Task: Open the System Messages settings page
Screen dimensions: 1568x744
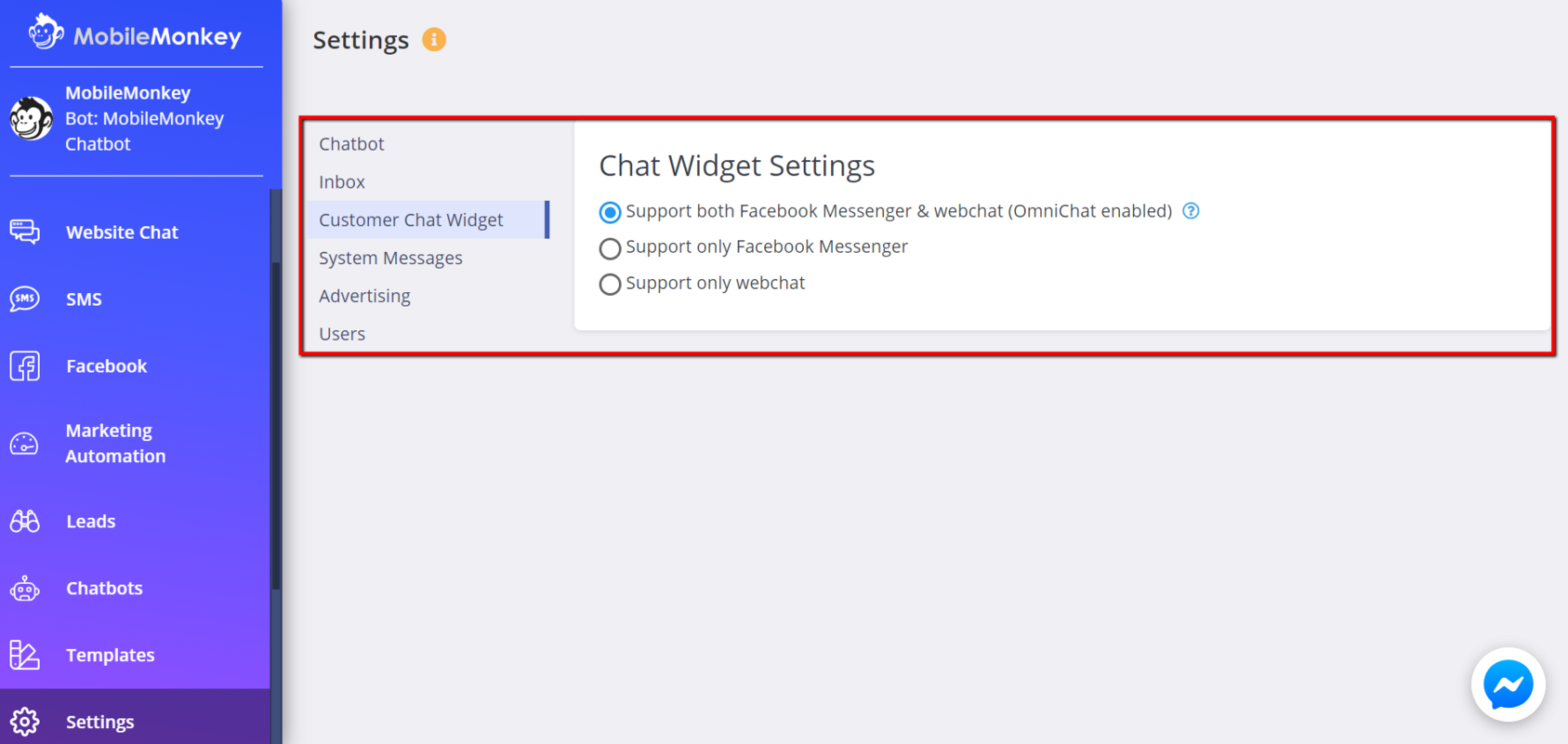Action: coord(390,258)
